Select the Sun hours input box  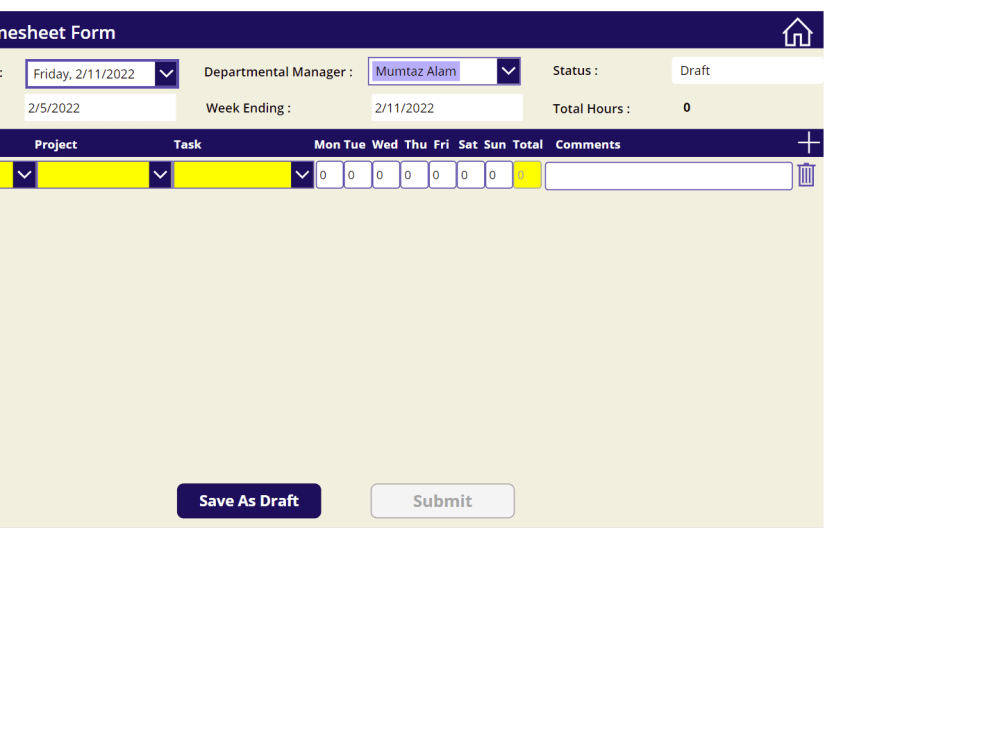tap(497, 174)
